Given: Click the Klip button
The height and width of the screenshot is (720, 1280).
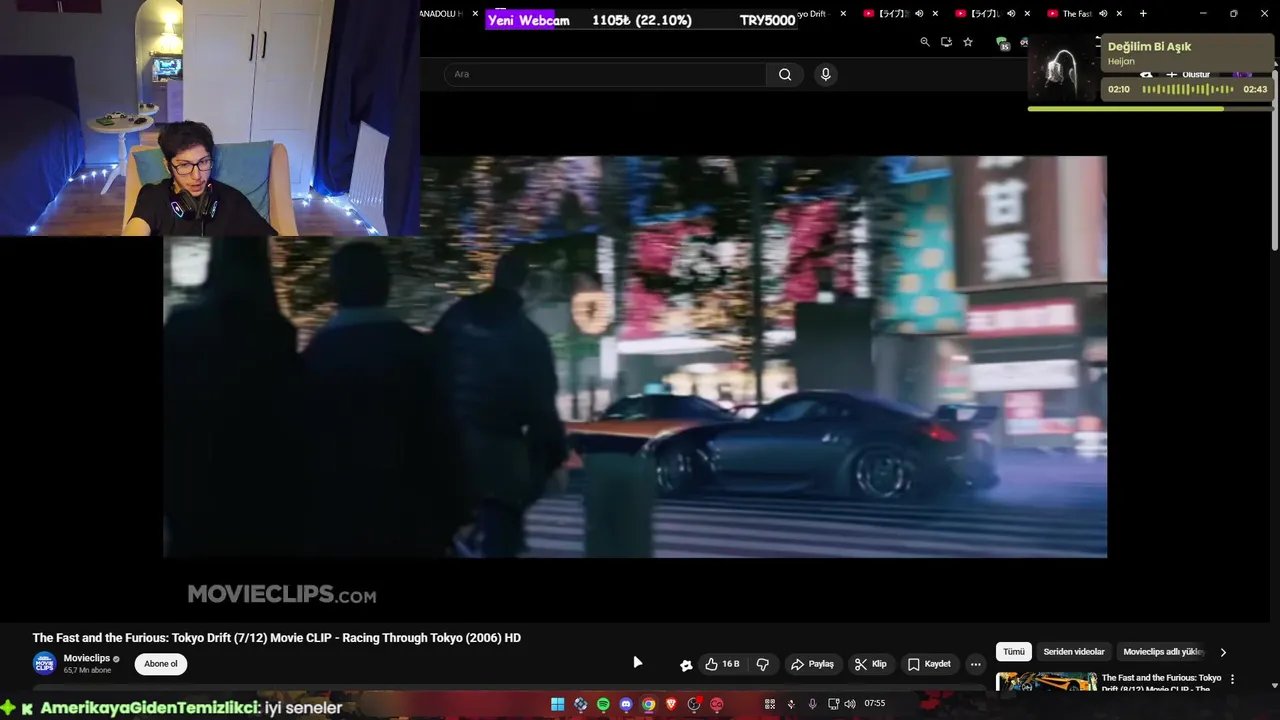Looking at the screenshot, I should click(x=870, y=664).
